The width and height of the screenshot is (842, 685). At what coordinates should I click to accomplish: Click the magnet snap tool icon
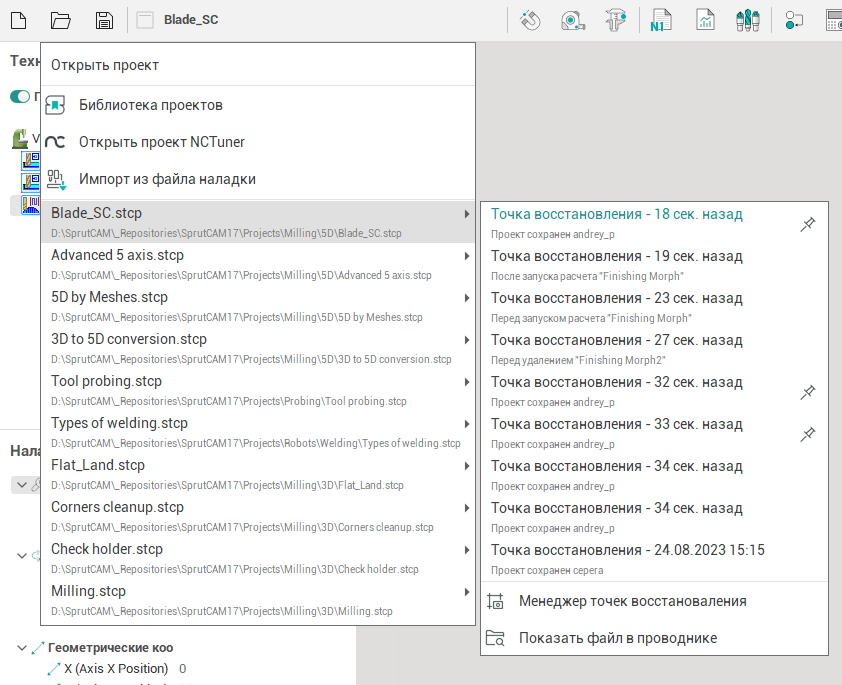(531, 20)
